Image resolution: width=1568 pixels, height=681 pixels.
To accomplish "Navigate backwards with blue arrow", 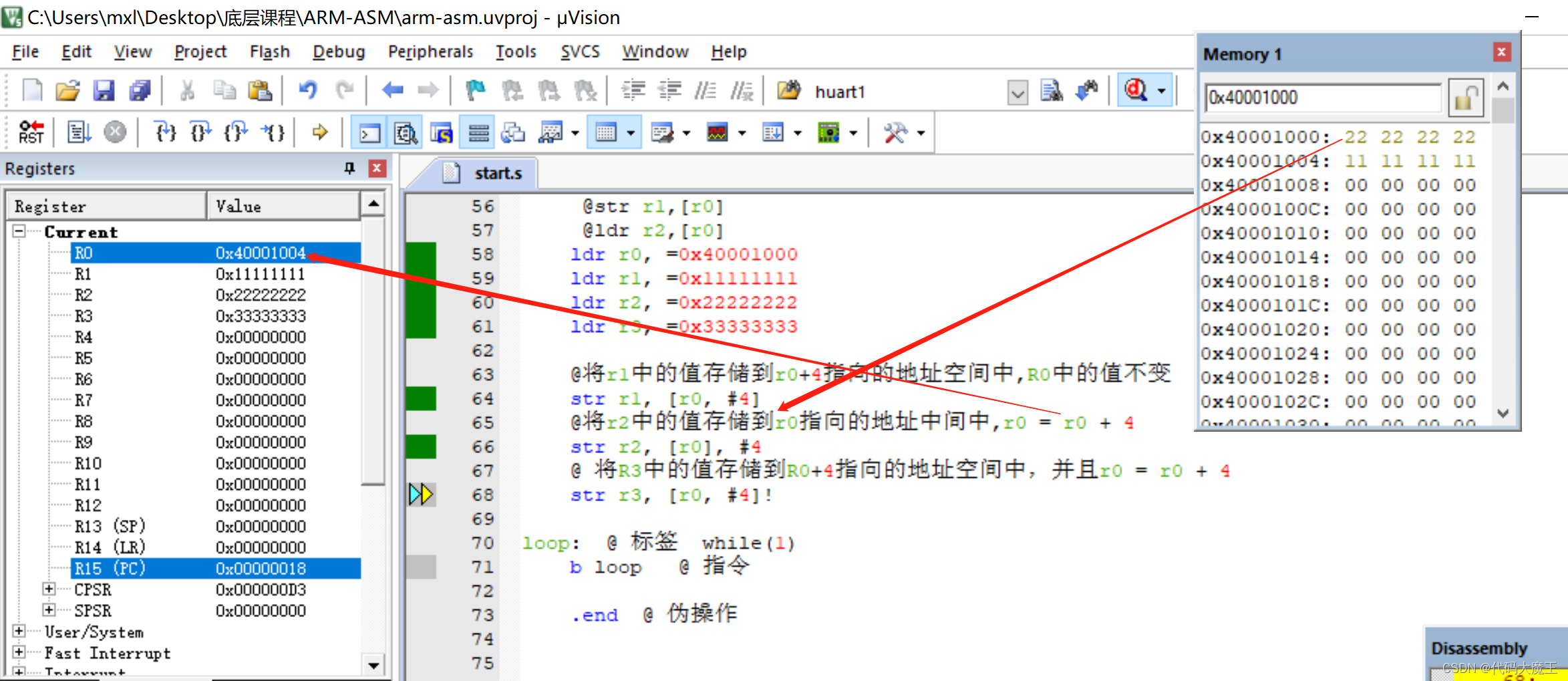I will point(392,90).
